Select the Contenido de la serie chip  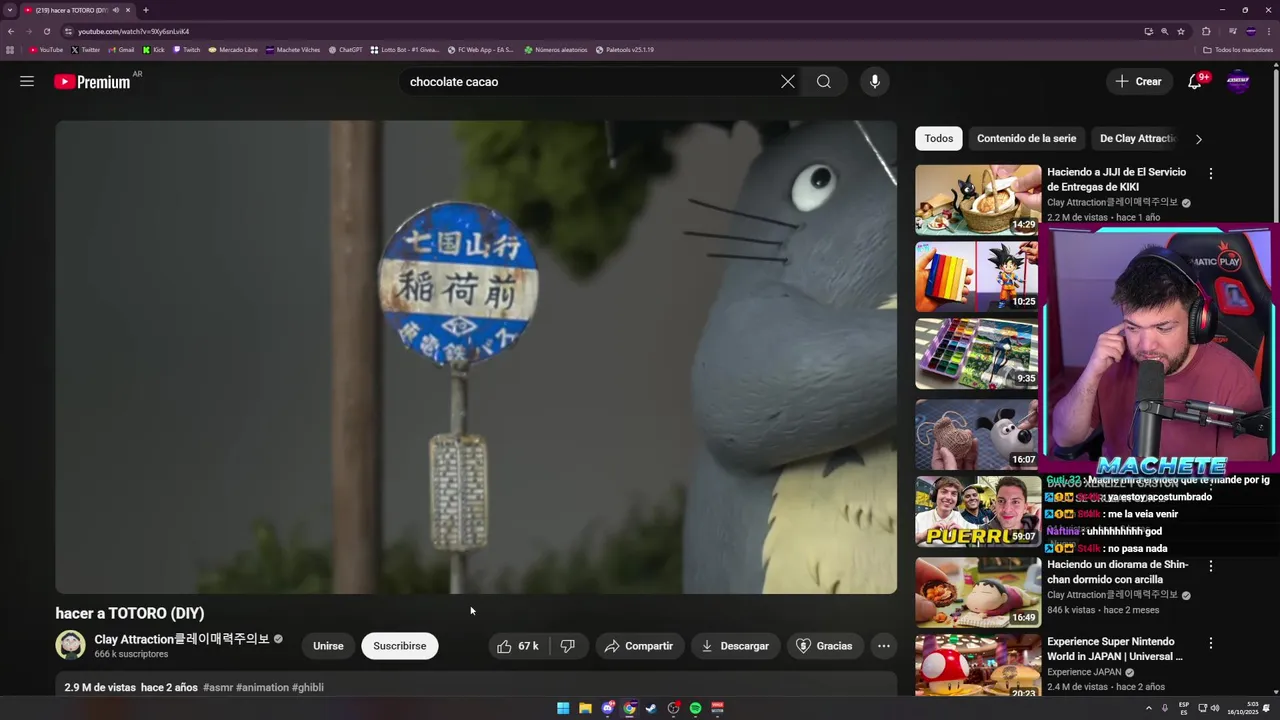[x=1026, y=139]
